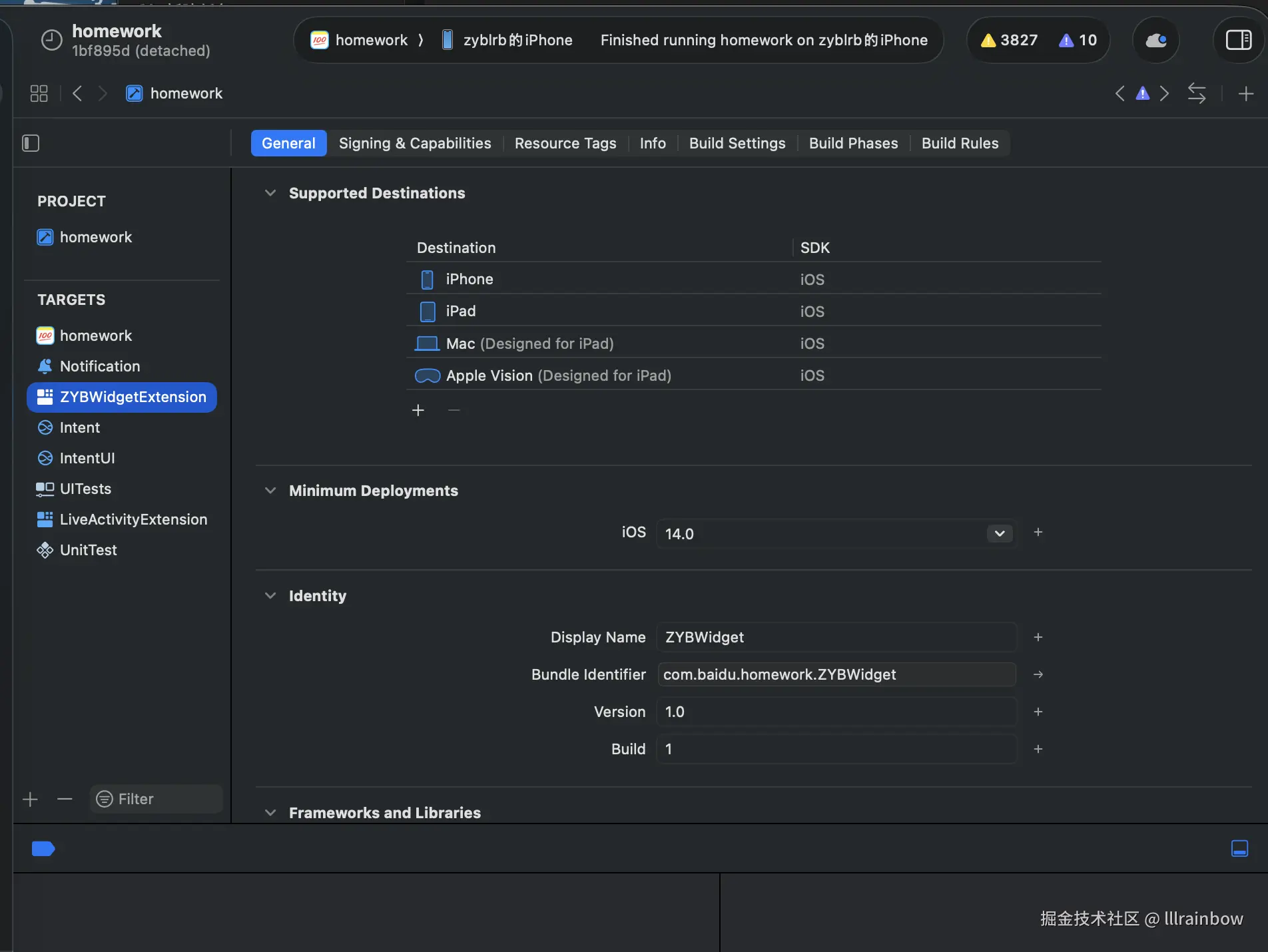
Task: Click the Display Name field
Action: pos(836,637)
